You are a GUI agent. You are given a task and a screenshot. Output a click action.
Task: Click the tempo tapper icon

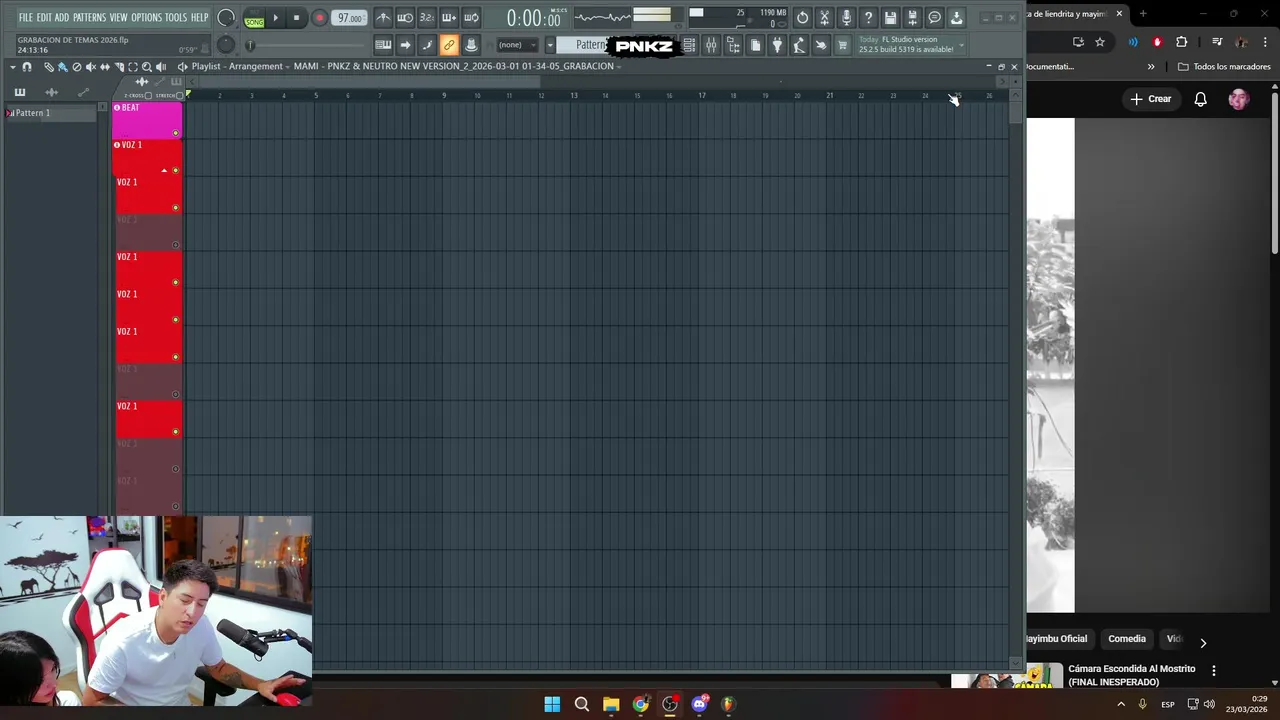coord(798,45)
